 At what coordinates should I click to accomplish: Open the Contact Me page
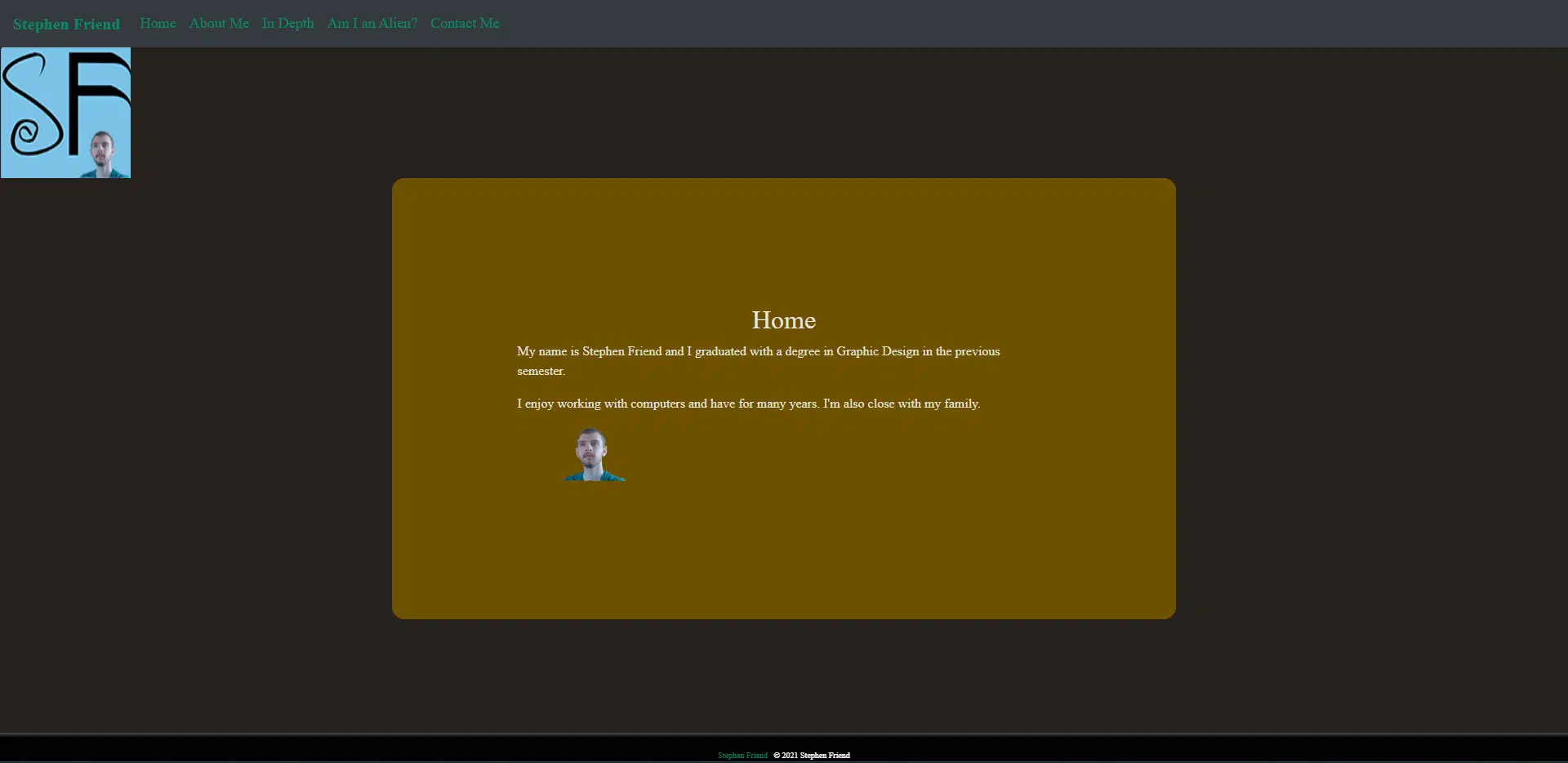tap(465, 24)
